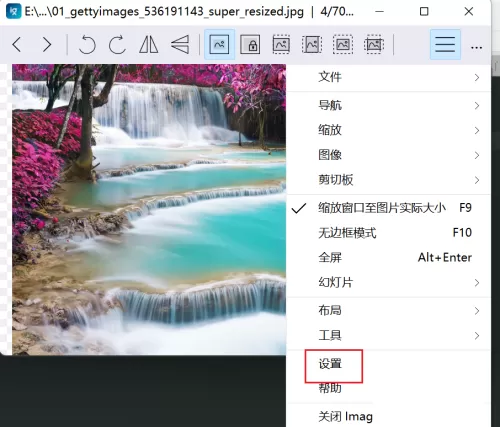The width and height of the screenshot is (500, 427).
Task: Flip image vertically
Action: pos(180,44)
